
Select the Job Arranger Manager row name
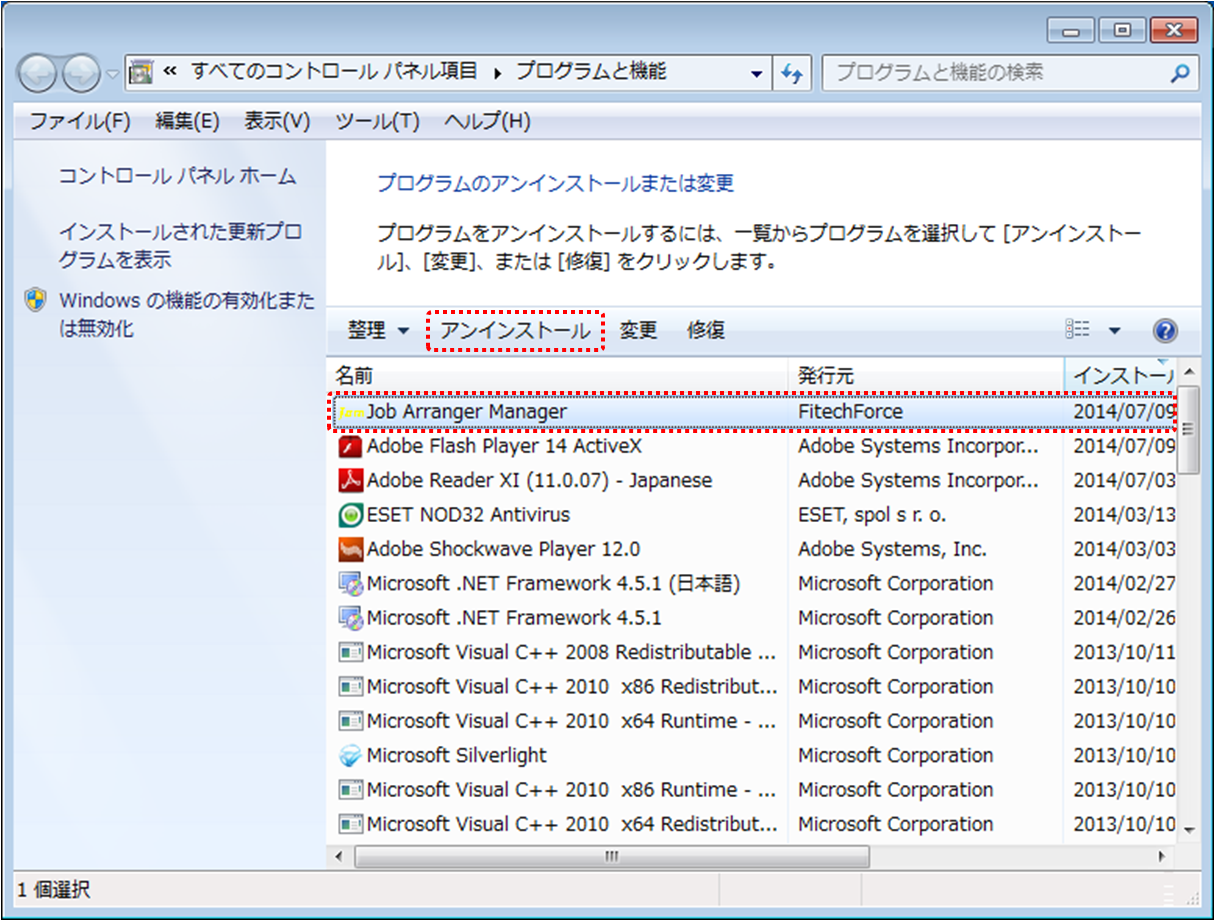click(466, 412)
